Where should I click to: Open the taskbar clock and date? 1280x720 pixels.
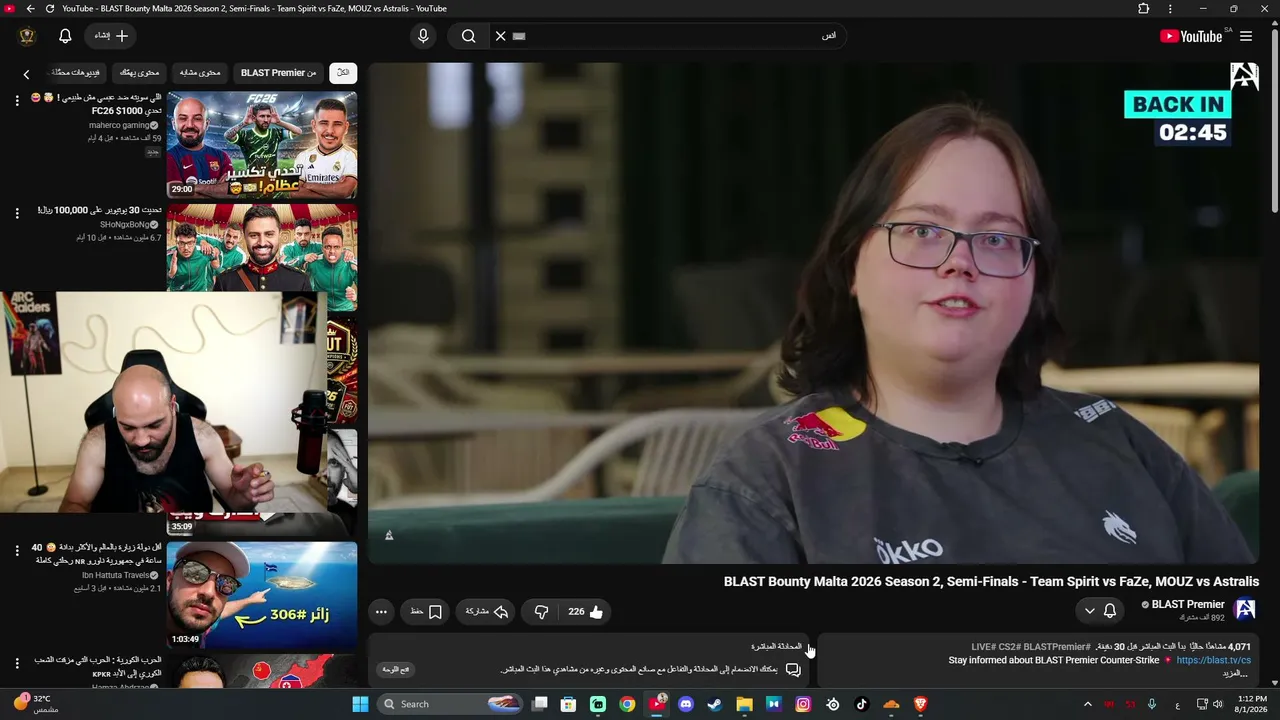tap(1252, 704)
